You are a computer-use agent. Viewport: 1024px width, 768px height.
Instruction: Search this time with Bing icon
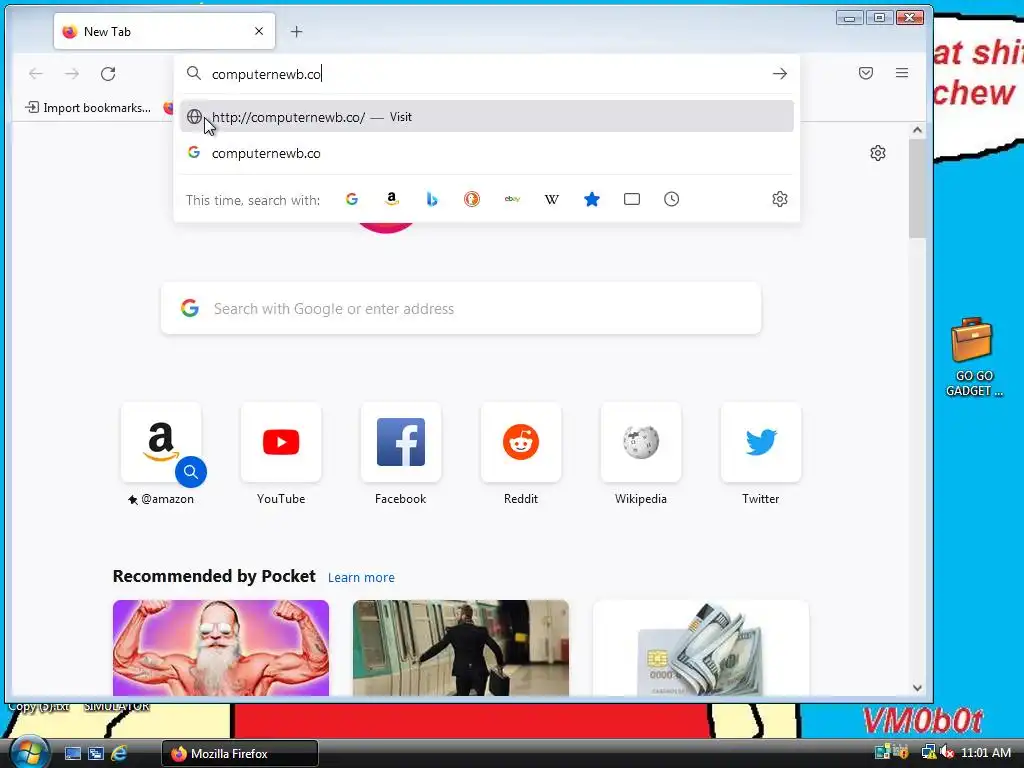pos(432,199)
